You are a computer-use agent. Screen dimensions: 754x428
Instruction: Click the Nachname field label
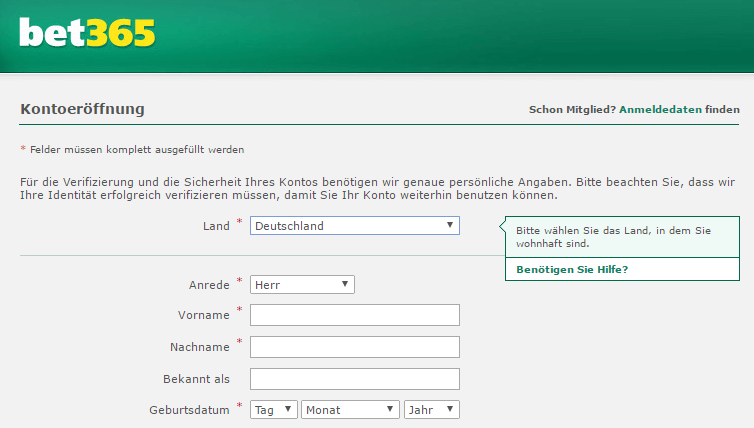[x=200, y=347]
